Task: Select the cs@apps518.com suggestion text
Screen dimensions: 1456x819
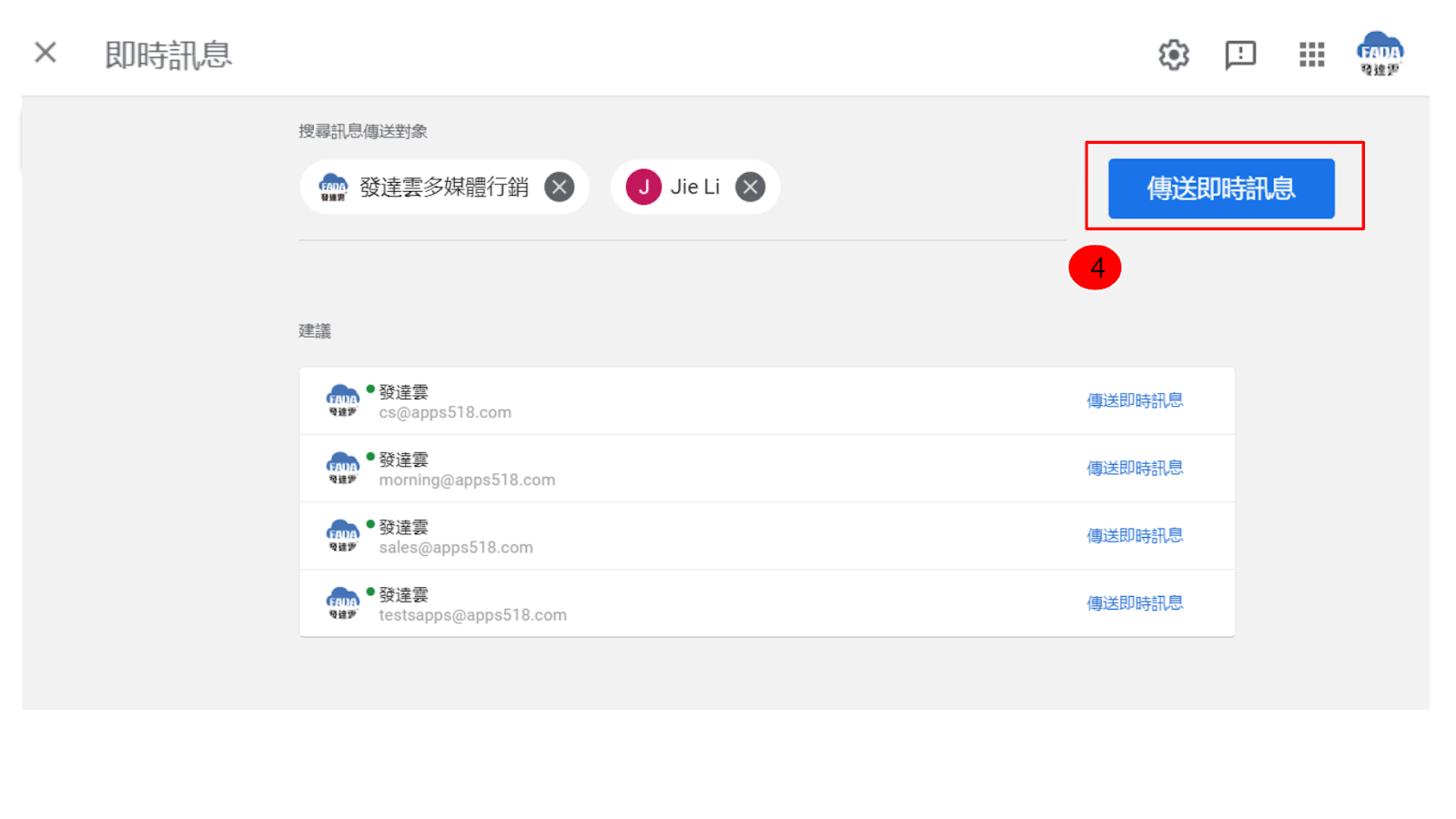Action: [445, 412]
